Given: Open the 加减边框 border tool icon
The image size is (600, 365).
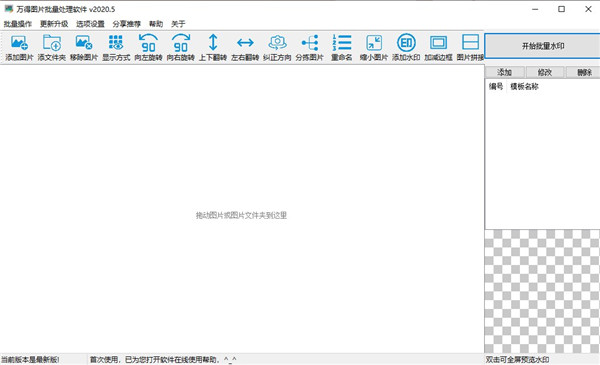Looking at the screenshot, I should tap(438, 47).
